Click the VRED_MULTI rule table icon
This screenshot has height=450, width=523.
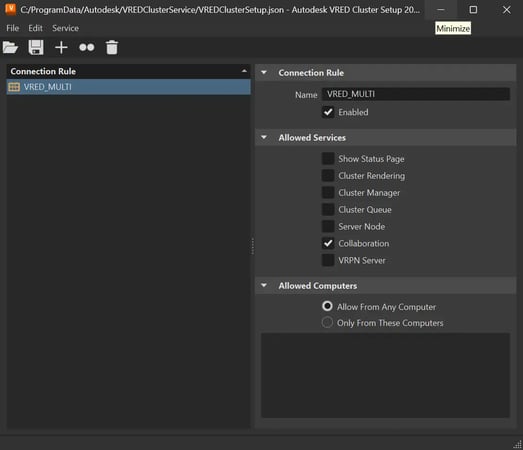pyautogui.click(x=14, y=87)
